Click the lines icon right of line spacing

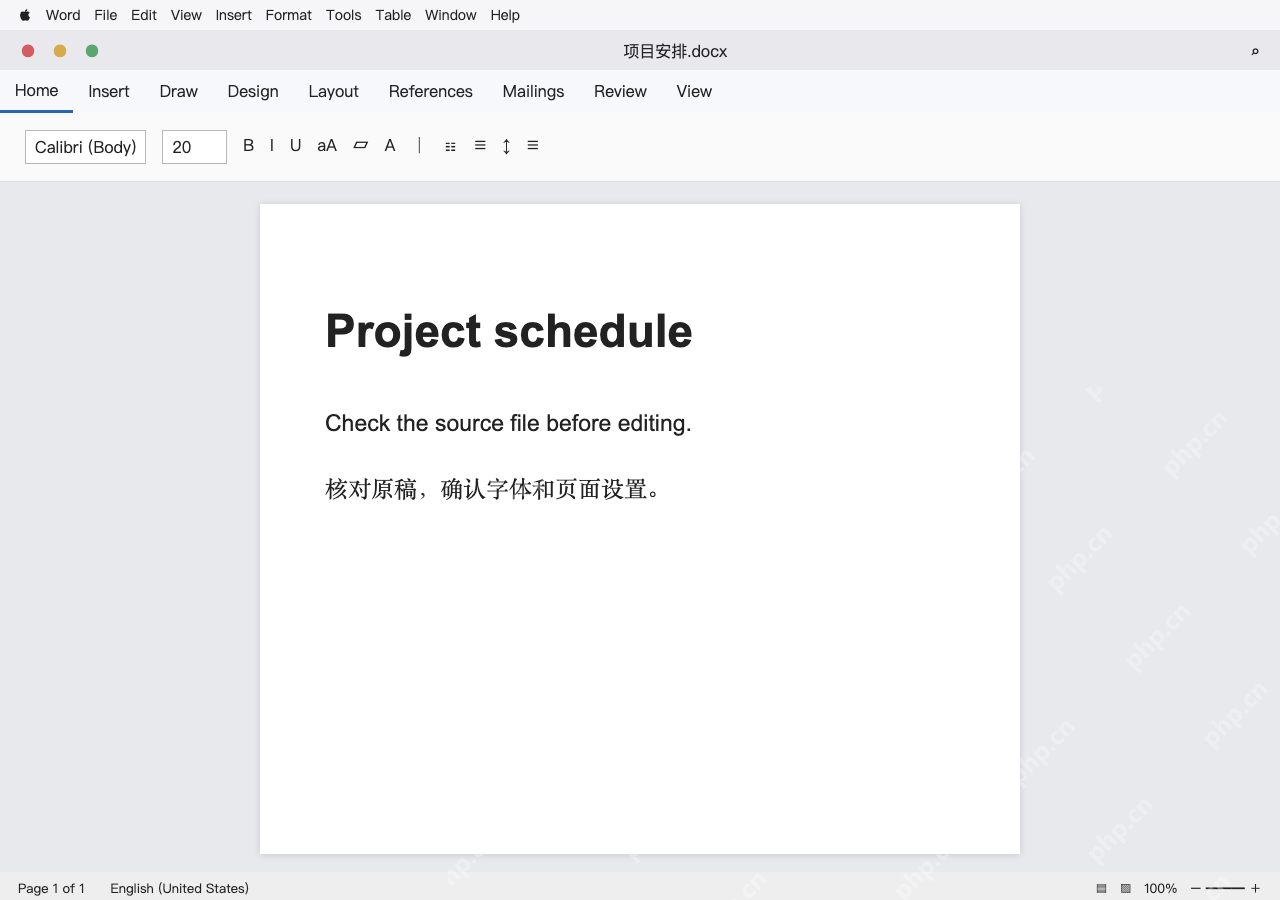(533, 146)
